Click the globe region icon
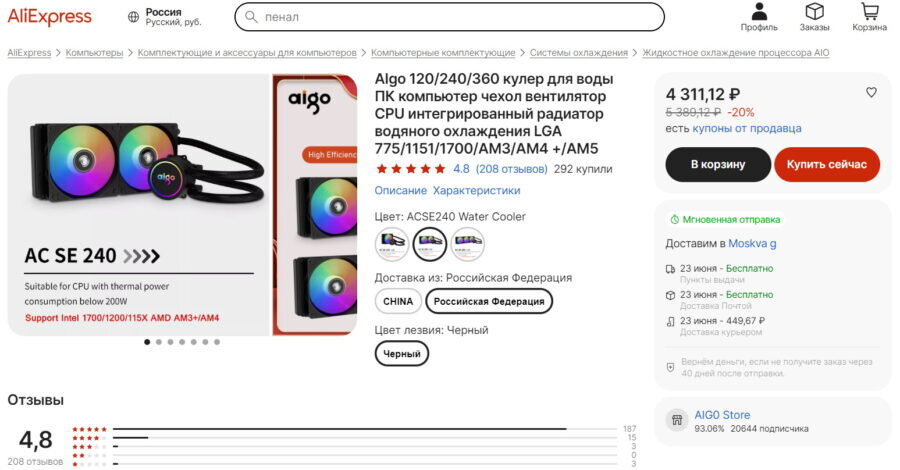900x470 pixels. 133,17
